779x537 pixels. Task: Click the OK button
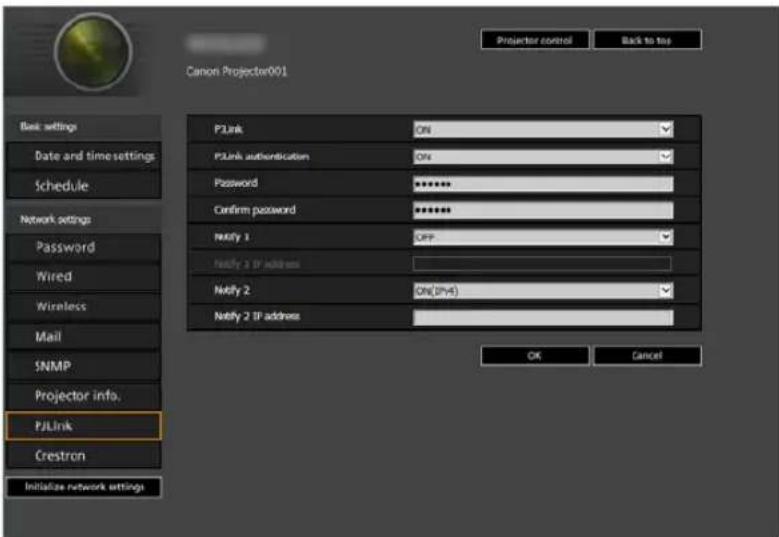pos(535,356)
